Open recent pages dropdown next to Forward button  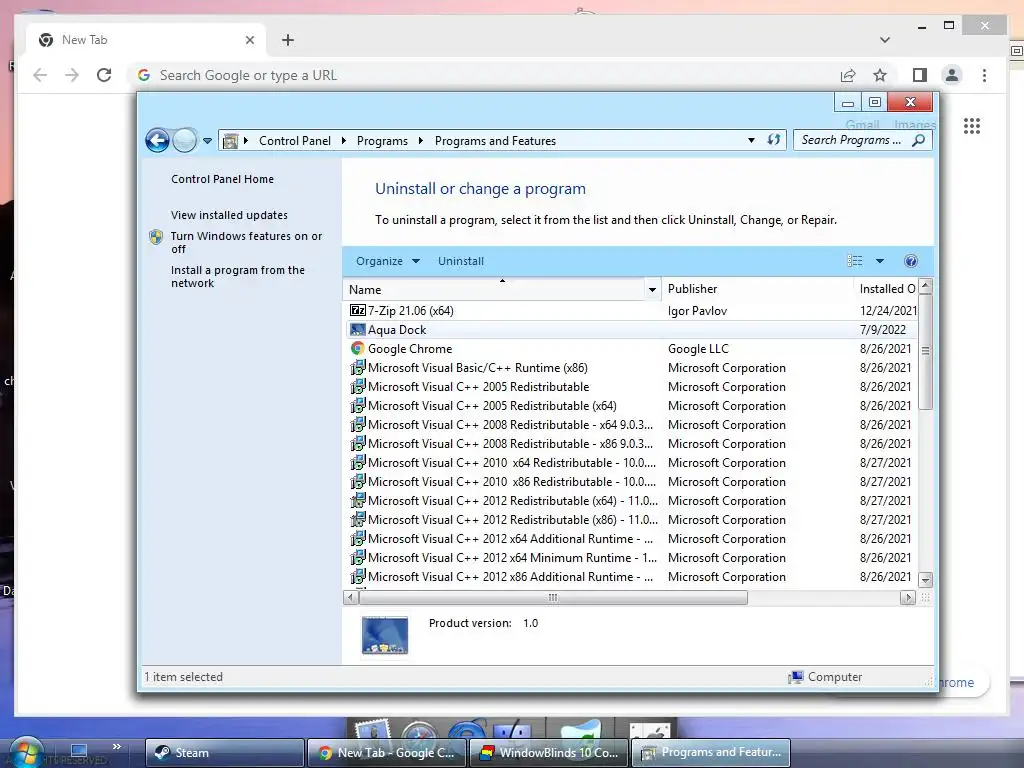click(x=207, y=140)
